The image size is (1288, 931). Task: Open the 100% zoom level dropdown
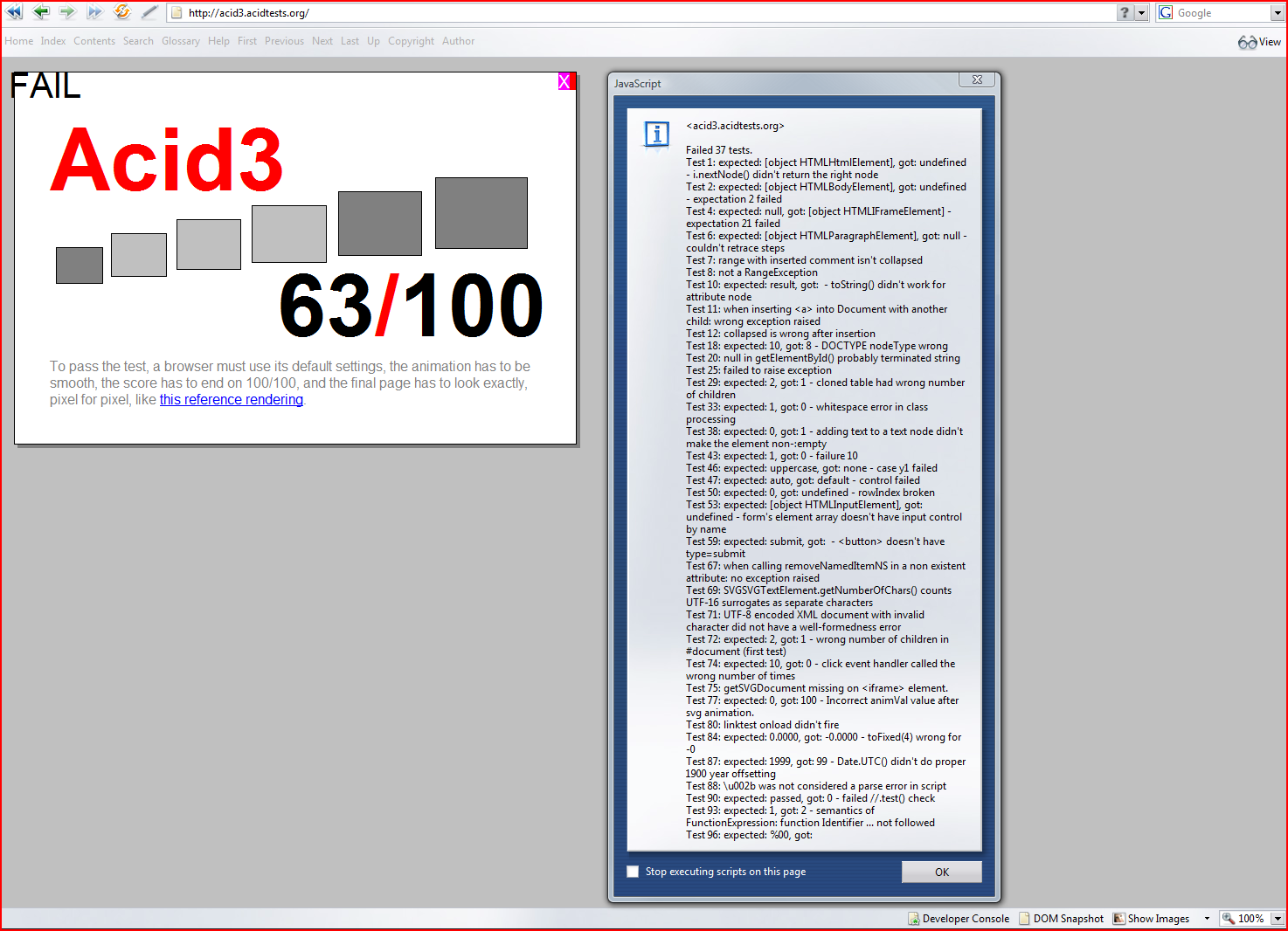[x=1277, y=918]
